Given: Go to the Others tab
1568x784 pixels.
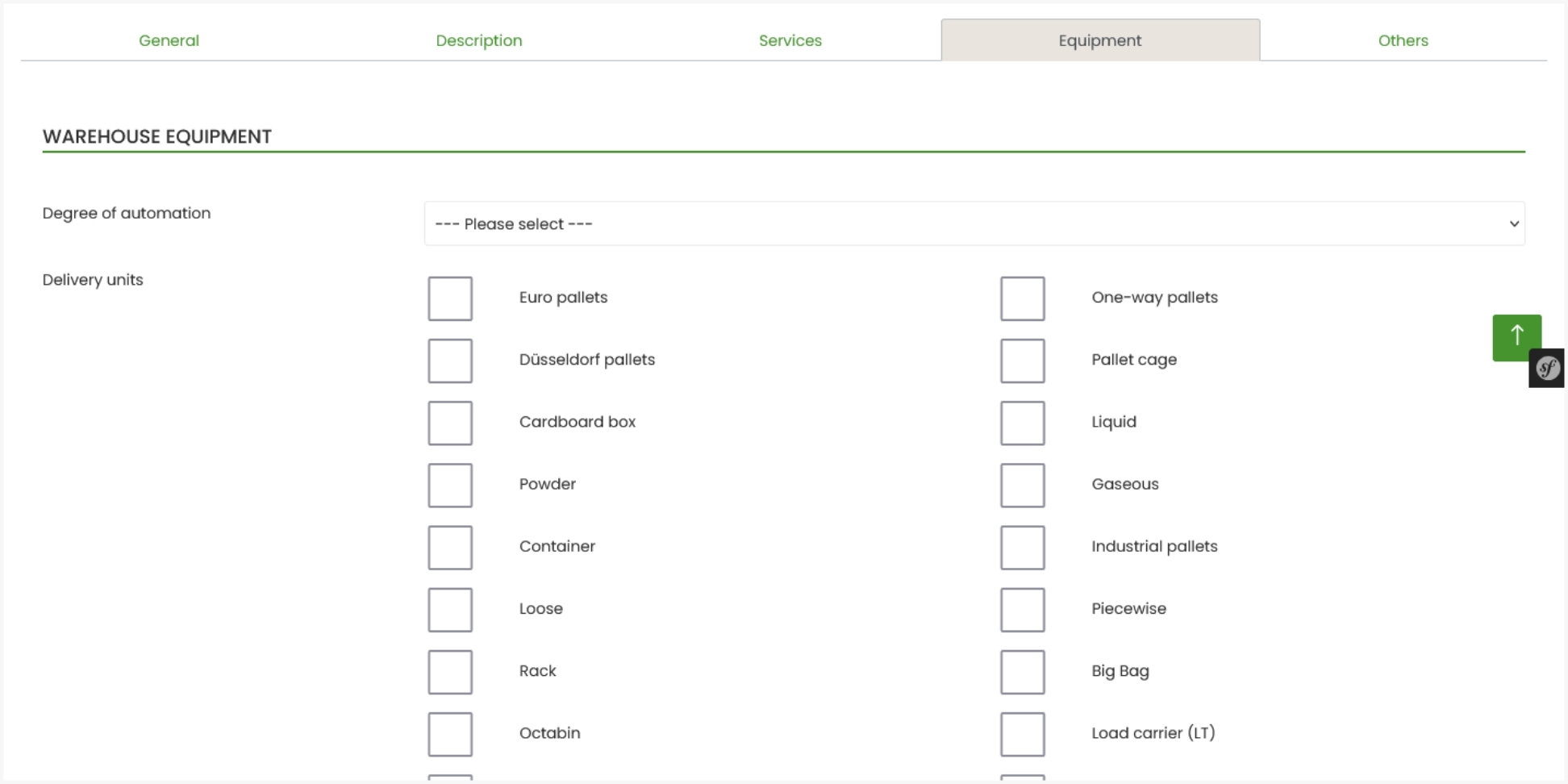Looking at the screenshot, I should point(1403,40).
